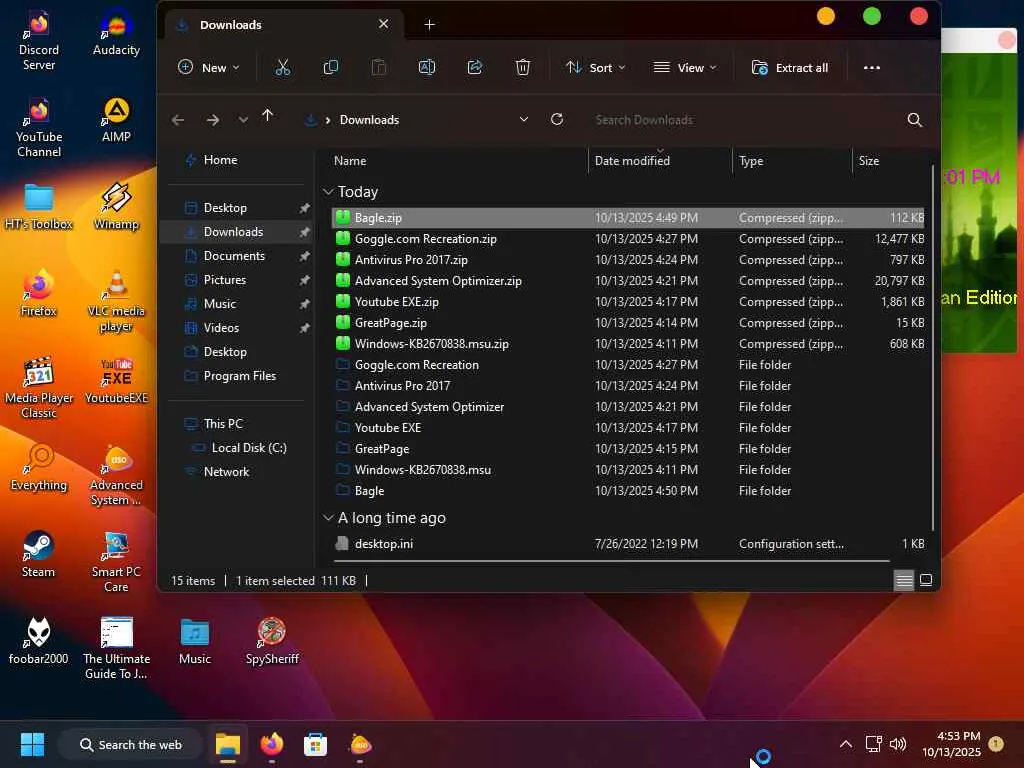Refresh the Downloads folder view
The width and height of the screenshot is (1024, 768).
557,119
